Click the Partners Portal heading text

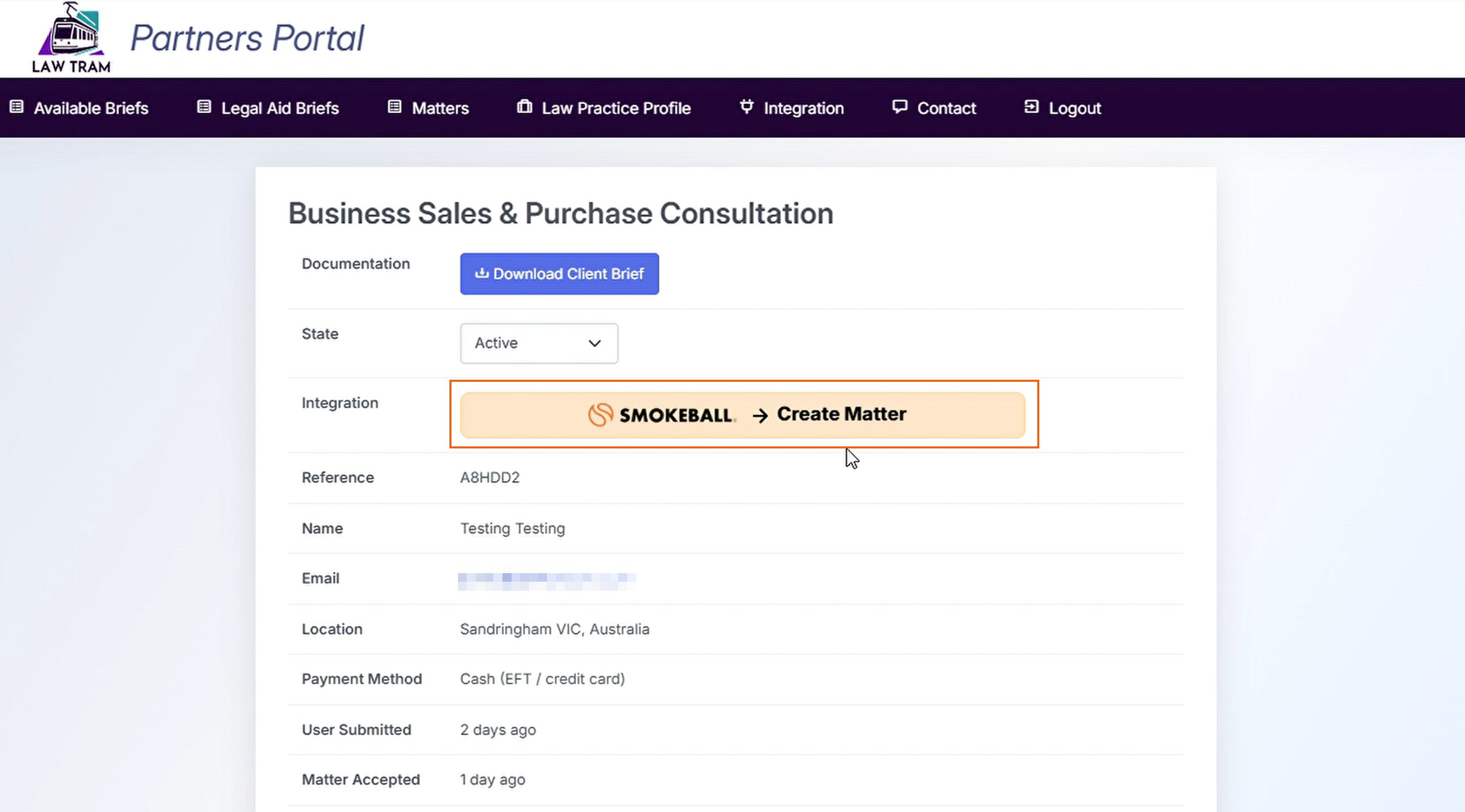(247, 38)
